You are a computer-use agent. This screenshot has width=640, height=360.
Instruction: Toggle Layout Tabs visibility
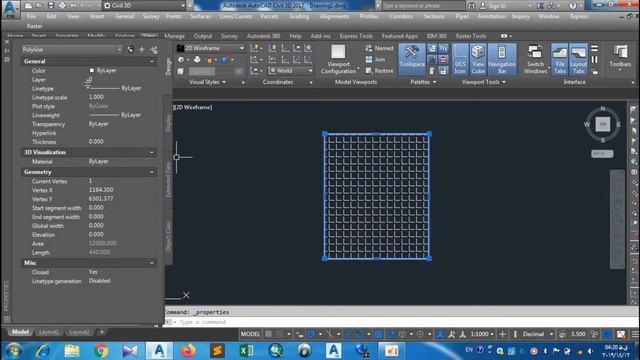pos(578,59)
